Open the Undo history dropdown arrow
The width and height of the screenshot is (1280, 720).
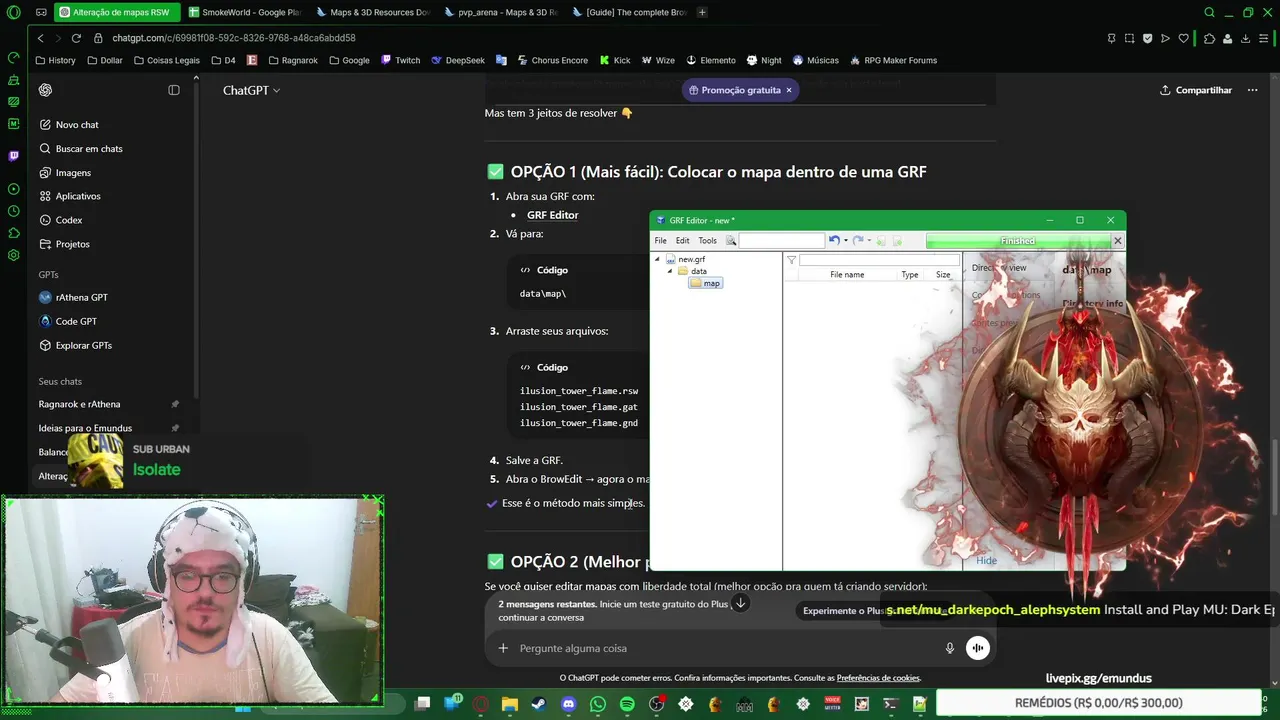click(x=845, y=241)
